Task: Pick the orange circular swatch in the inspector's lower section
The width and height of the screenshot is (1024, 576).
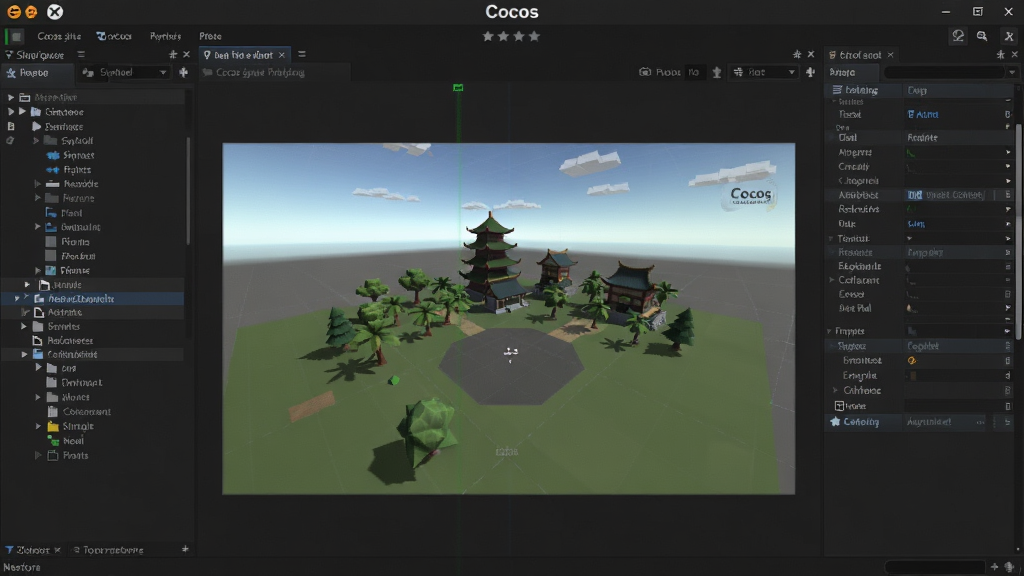Action: tap(912, 360)
